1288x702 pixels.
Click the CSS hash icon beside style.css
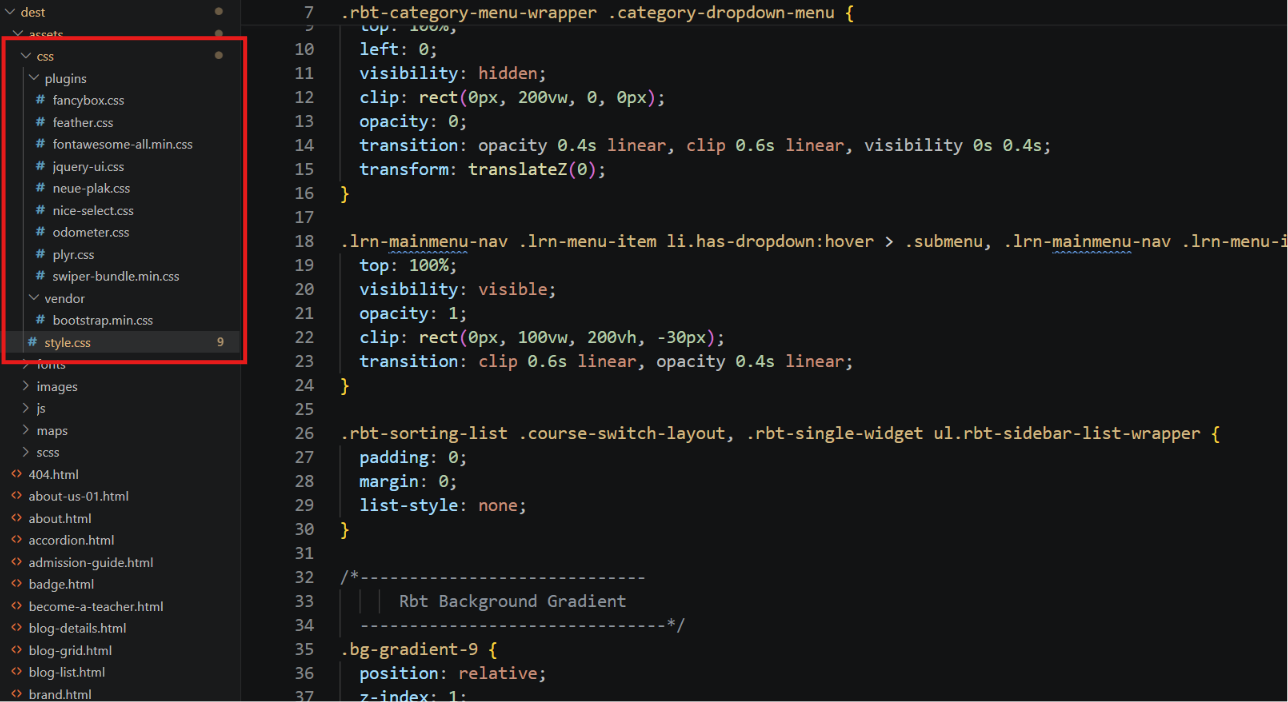coord(33,342)
